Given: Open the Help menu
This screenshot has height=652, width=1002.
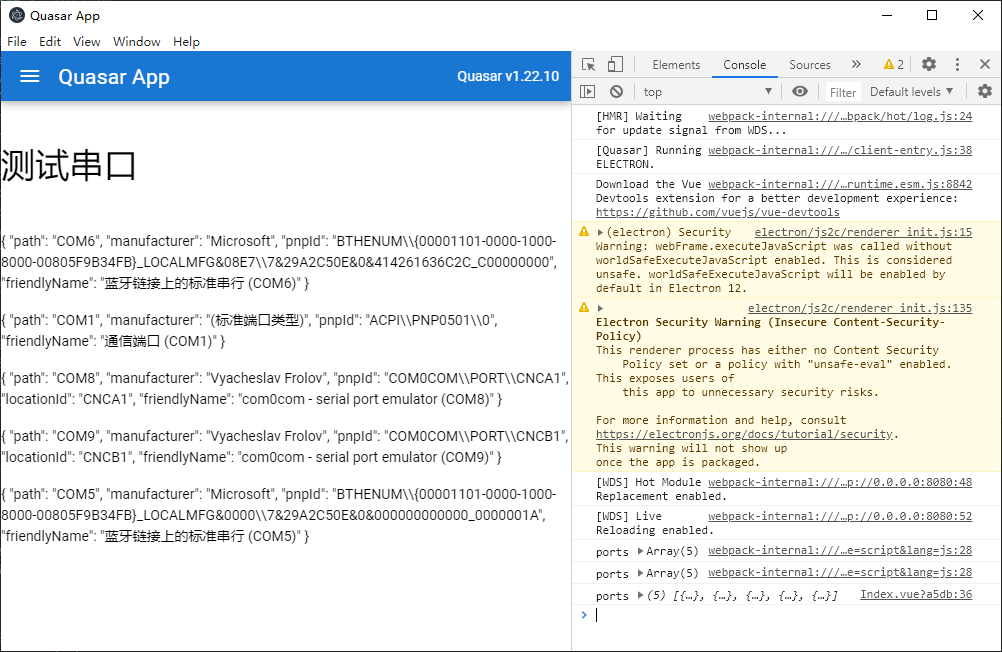Looking at the screenshot, I should pos(187,42).
